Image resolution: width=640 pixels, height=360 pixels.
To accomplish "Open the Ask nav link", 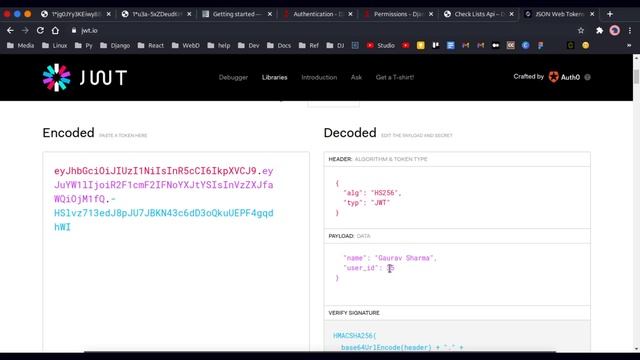I will point(356,77).
